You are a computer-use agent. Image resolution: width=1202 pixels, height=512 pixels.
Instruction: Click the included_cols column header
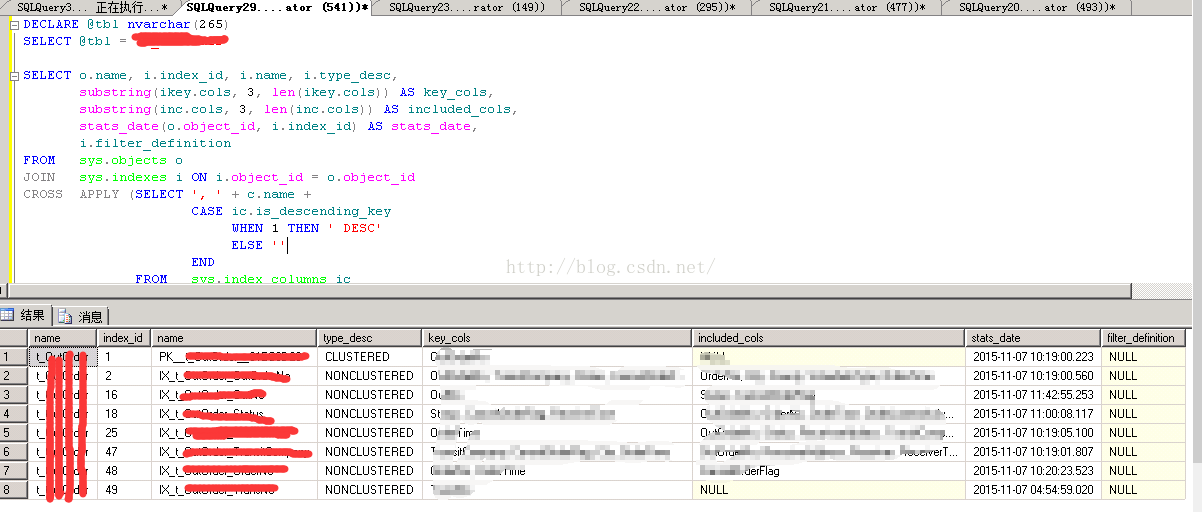pos(829,338)
